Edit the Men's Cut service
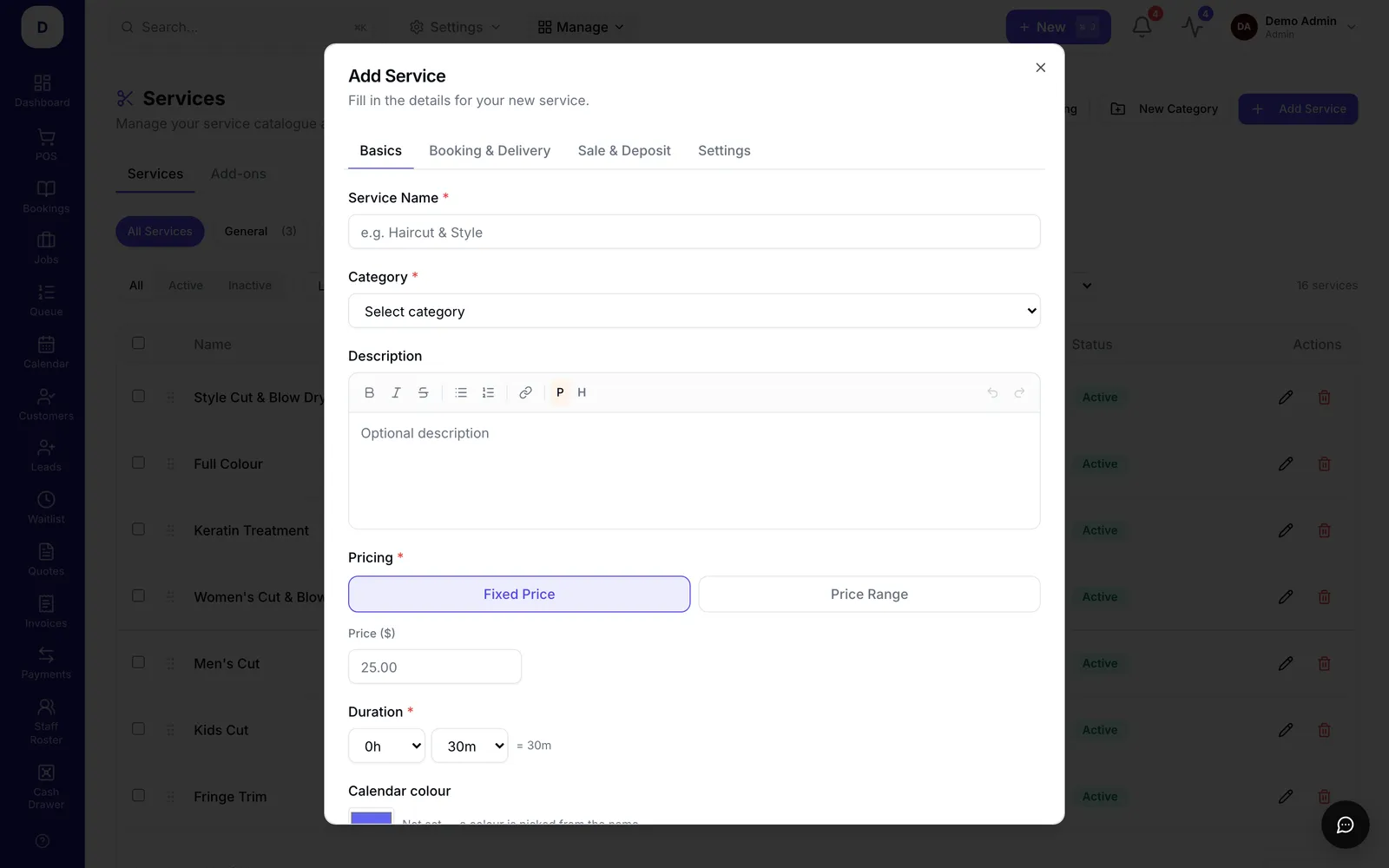 (1286, 663)
